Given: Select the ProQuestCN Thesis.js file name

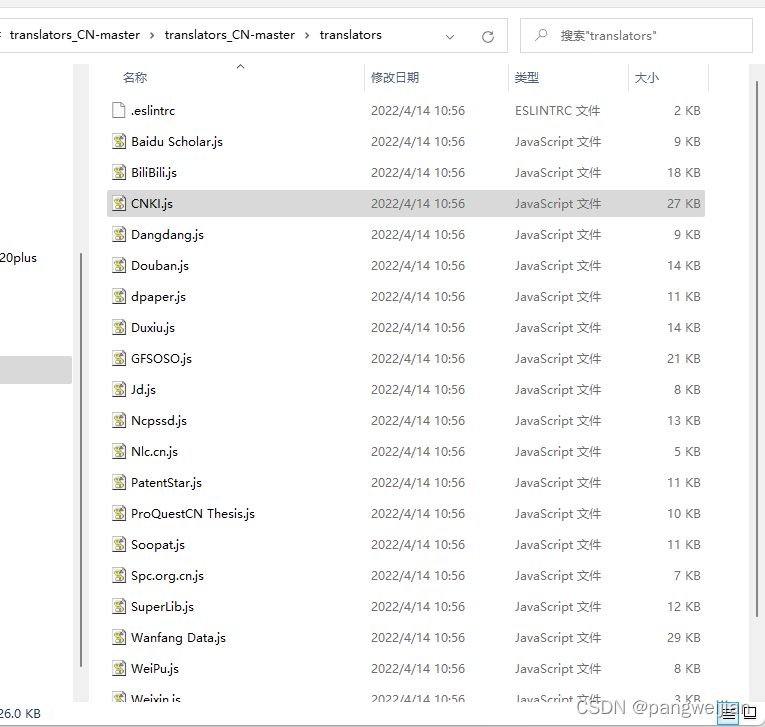Looking at the screenshot, I should coord(193,513).
